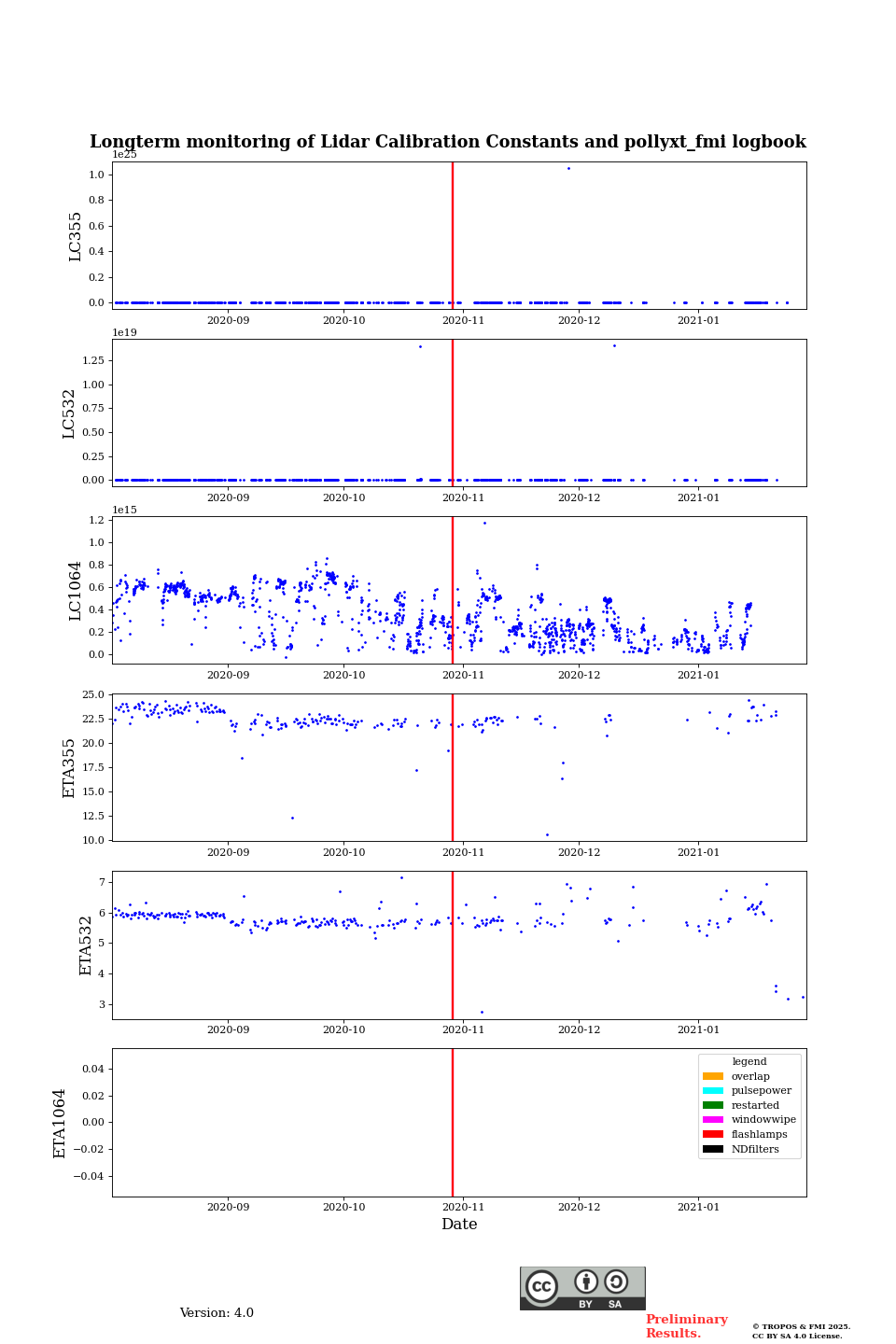Select the black NDfilters legend swatch

tap(712, 1149)
